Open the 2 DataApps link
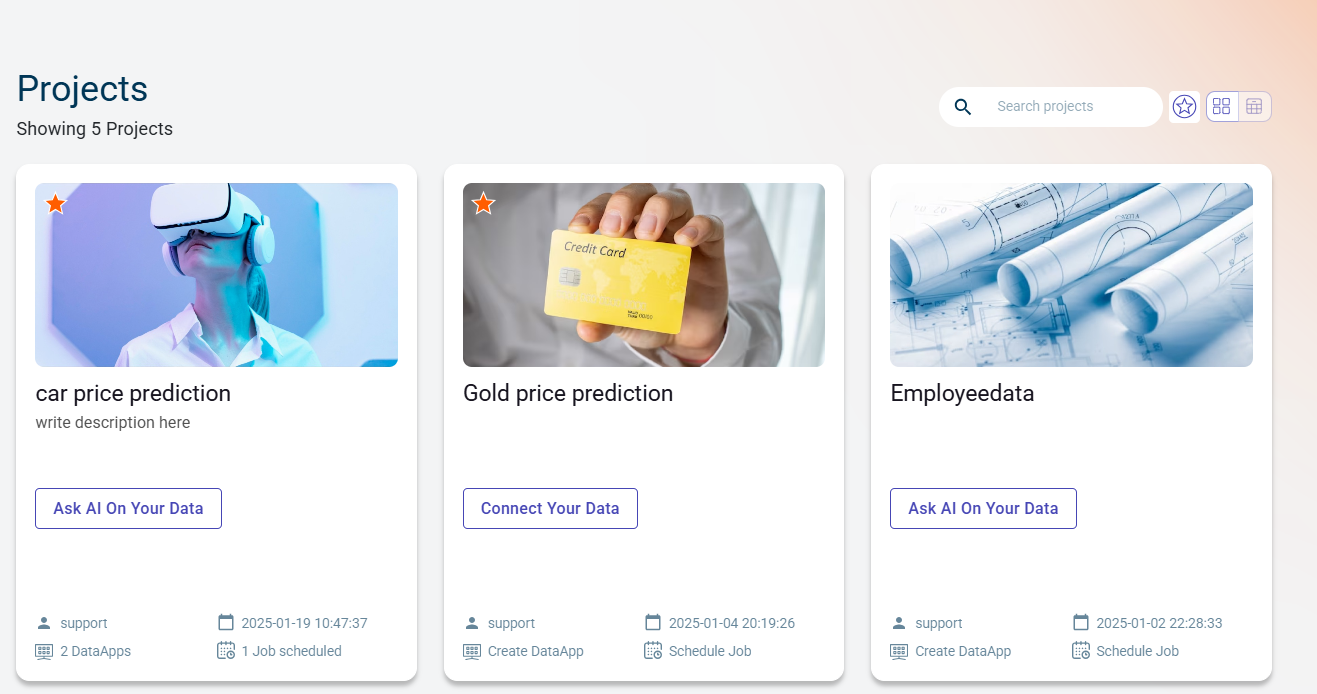The height and width of the screenshot is (694, 1317). 95,651
